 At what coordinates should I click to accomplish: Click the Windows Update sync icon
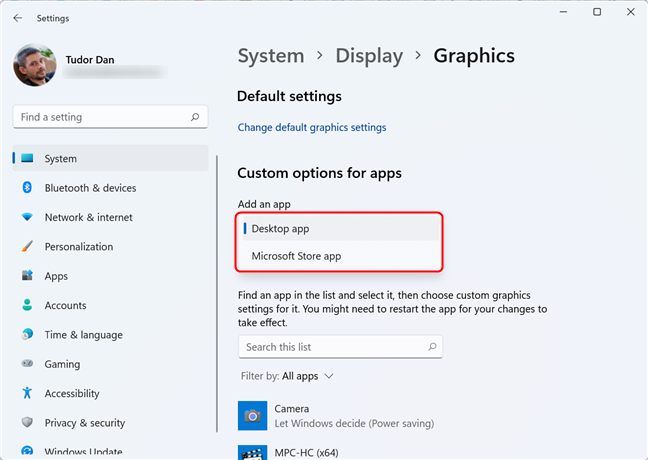(27, 451)
